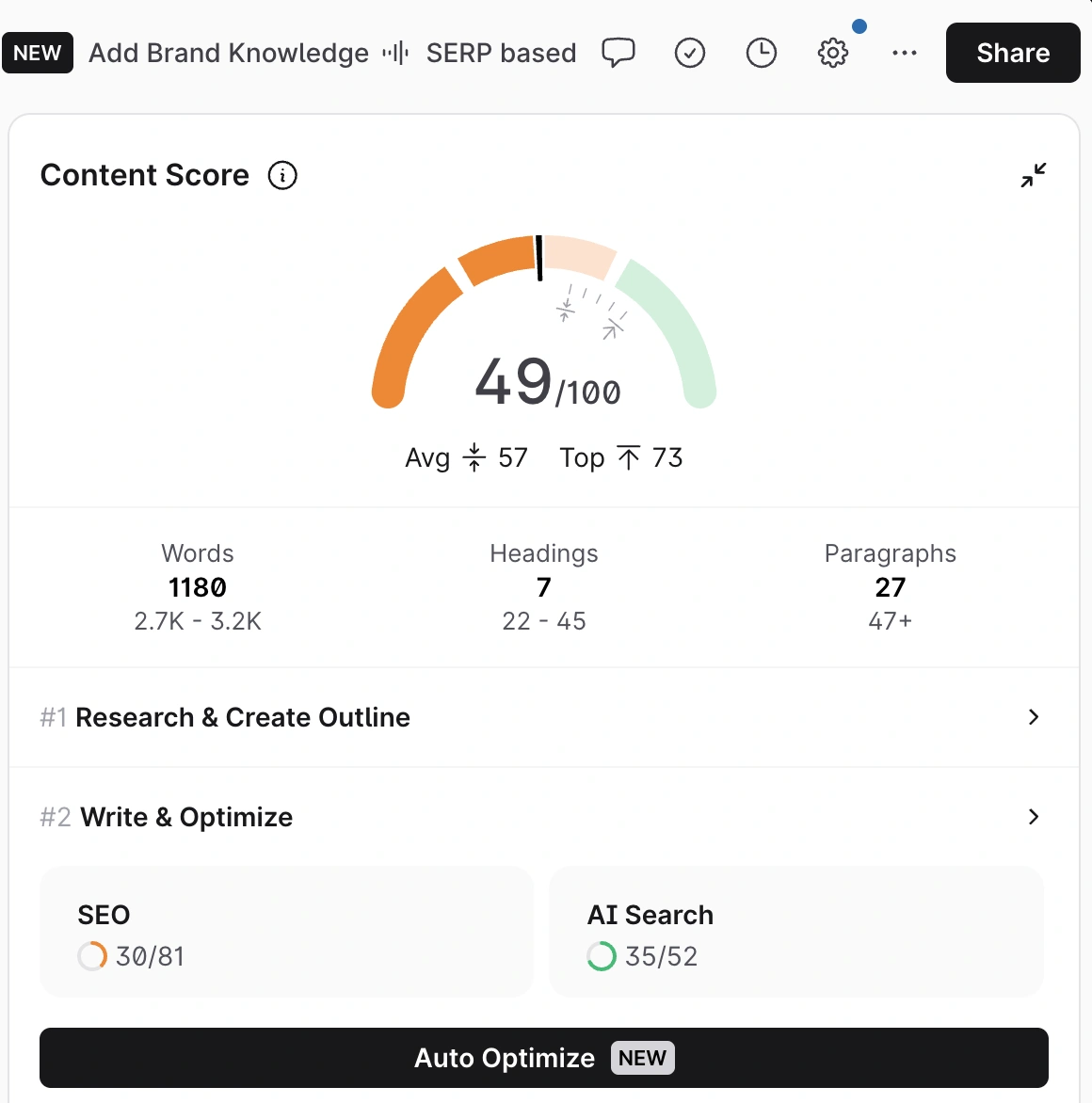
Task: Click the content score gauge marker
Action: [x=539, y=258]
